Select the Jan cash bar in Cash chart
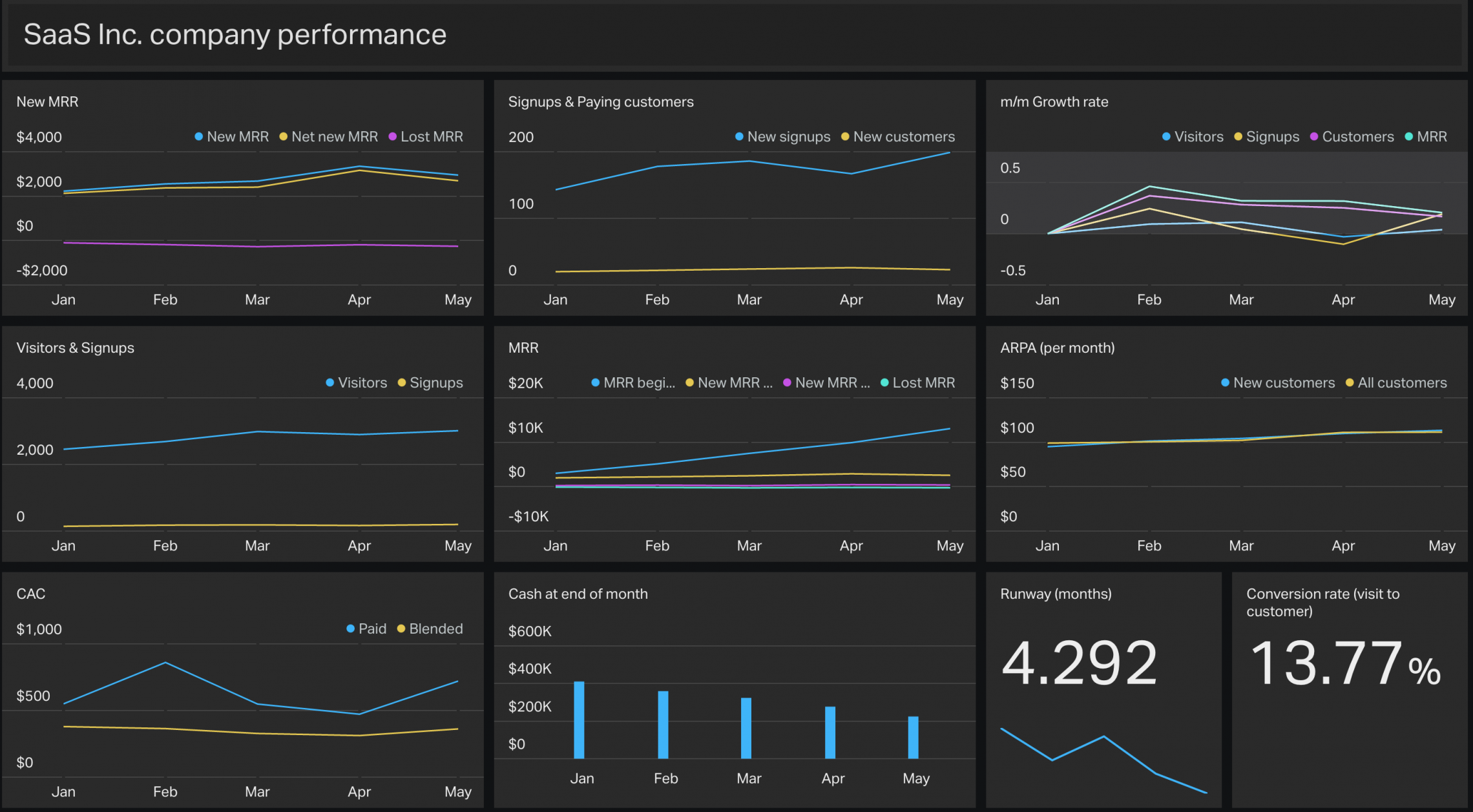The width and height of the screenshot is (1473, 812). click(x=580, y=720)
